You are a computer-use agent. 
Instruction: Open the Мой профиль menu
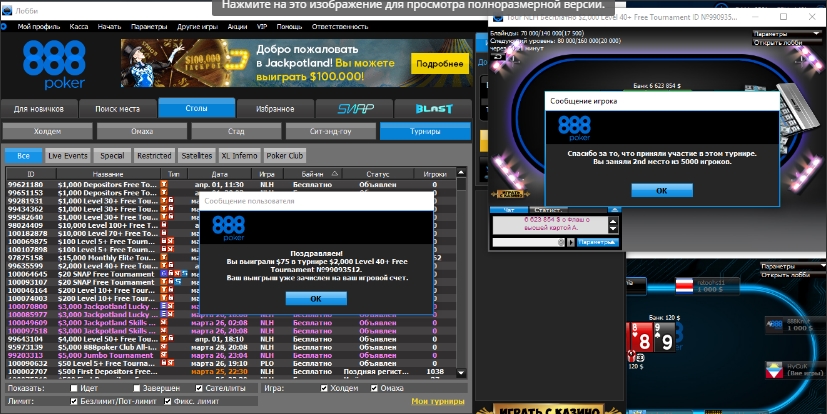pos(39,26)
